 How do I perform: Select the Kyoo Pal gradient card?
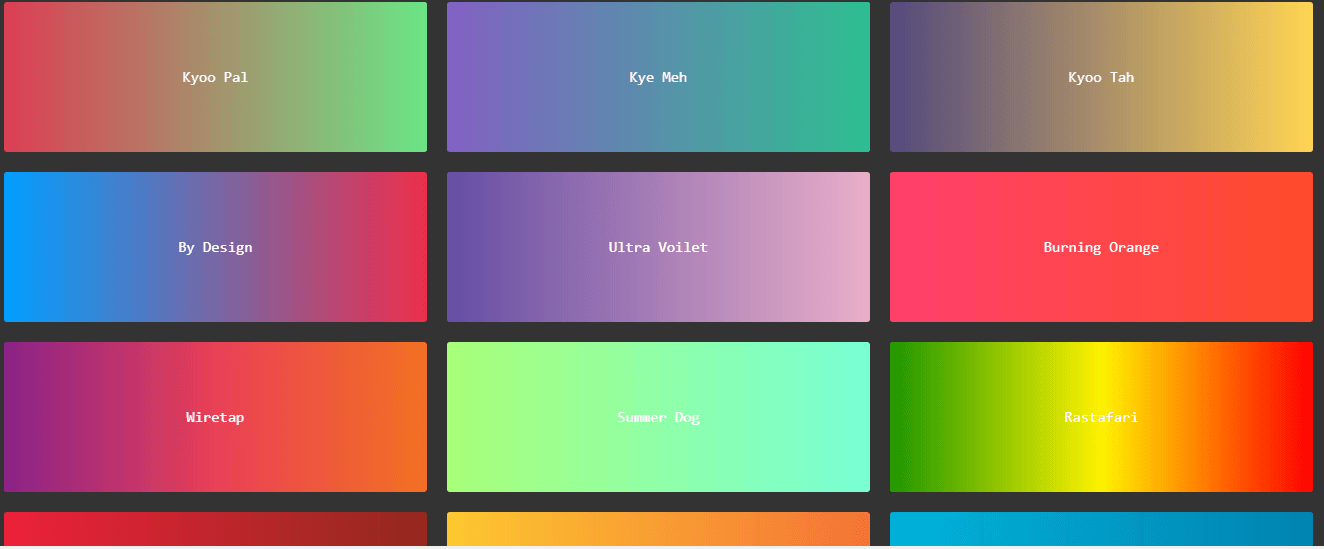tap(215, 77)
